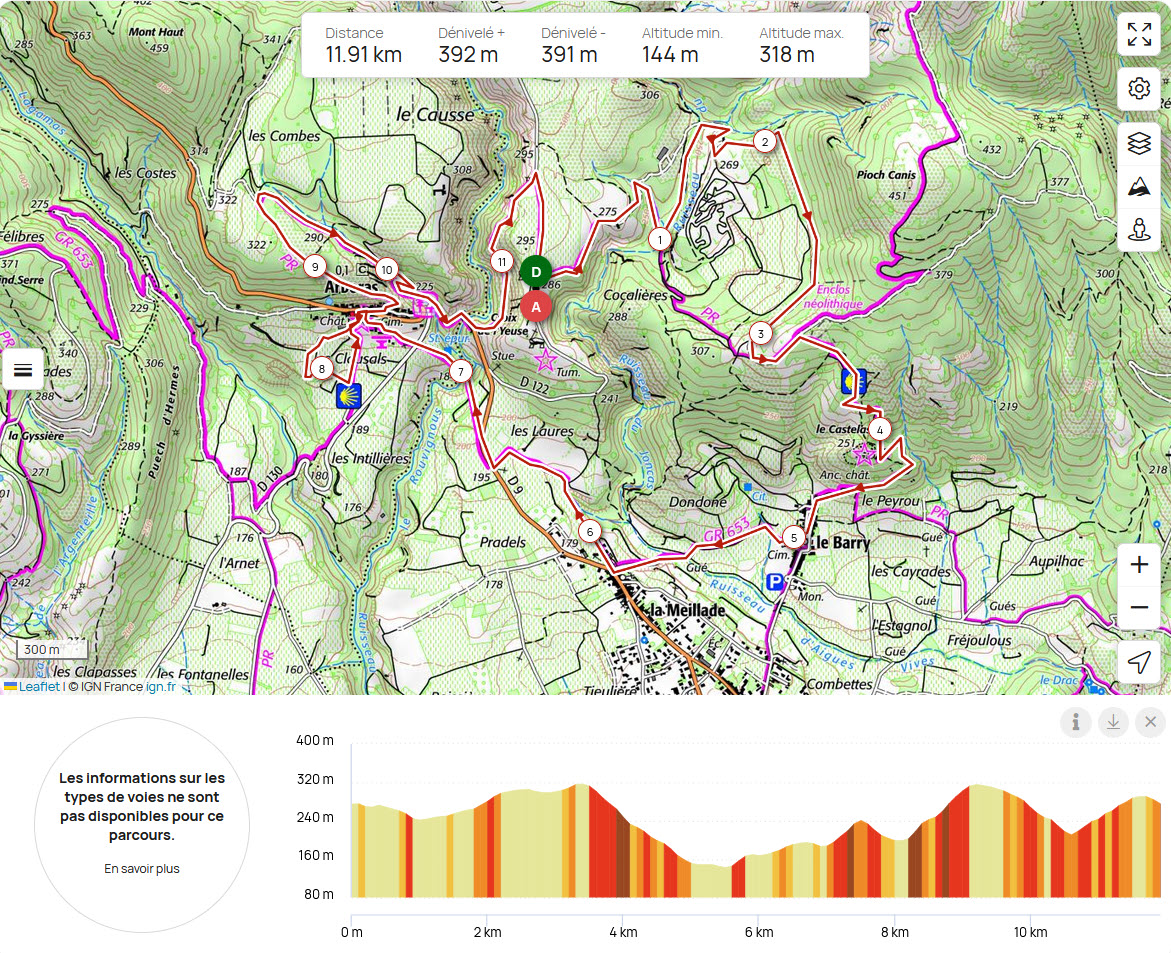Open the hamburger side menu
The height and width of the screenshot is (953, 1171).
click(23, 370)
